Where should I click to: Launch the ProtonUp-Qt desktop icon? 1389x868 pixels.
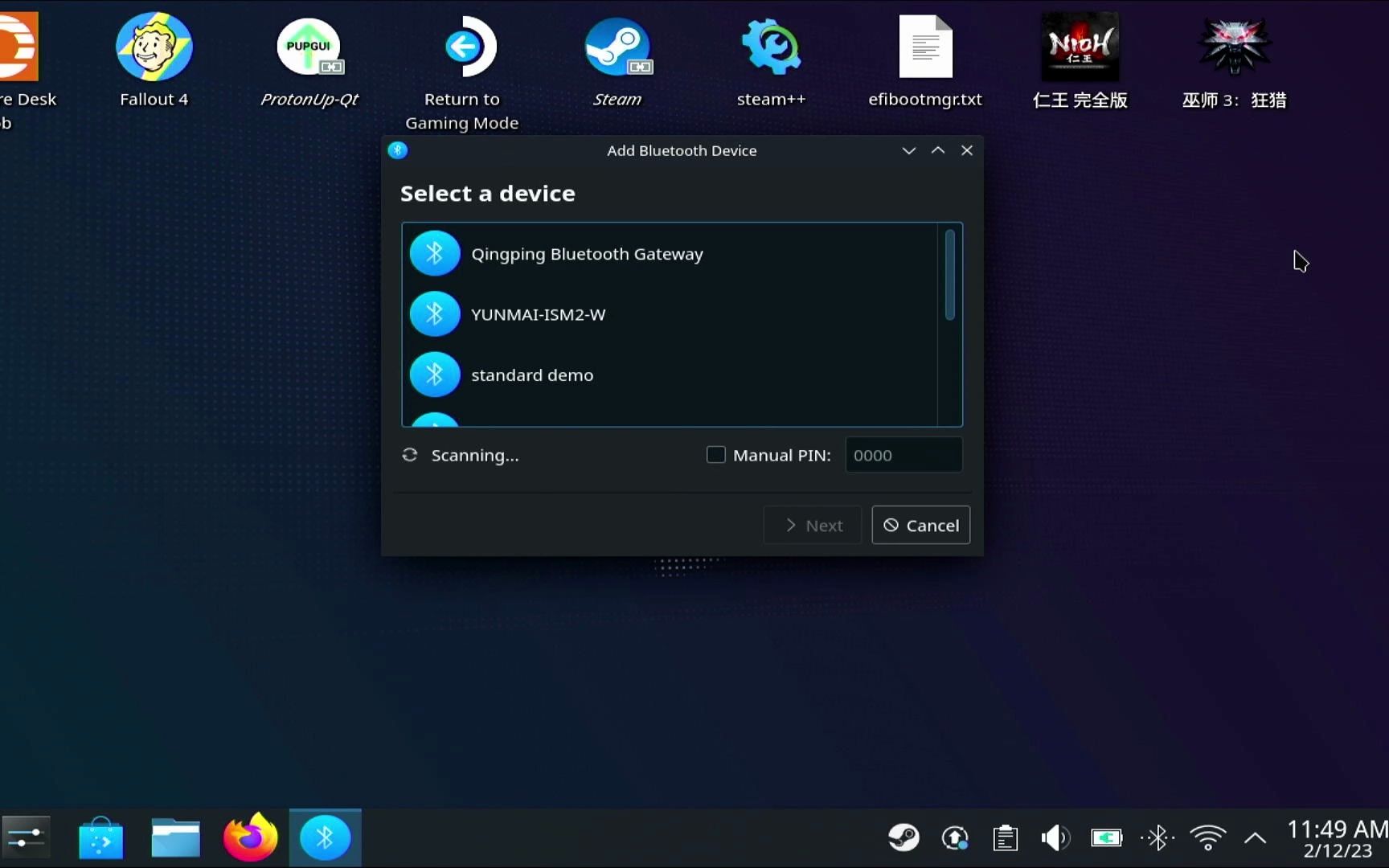(309, 60)
